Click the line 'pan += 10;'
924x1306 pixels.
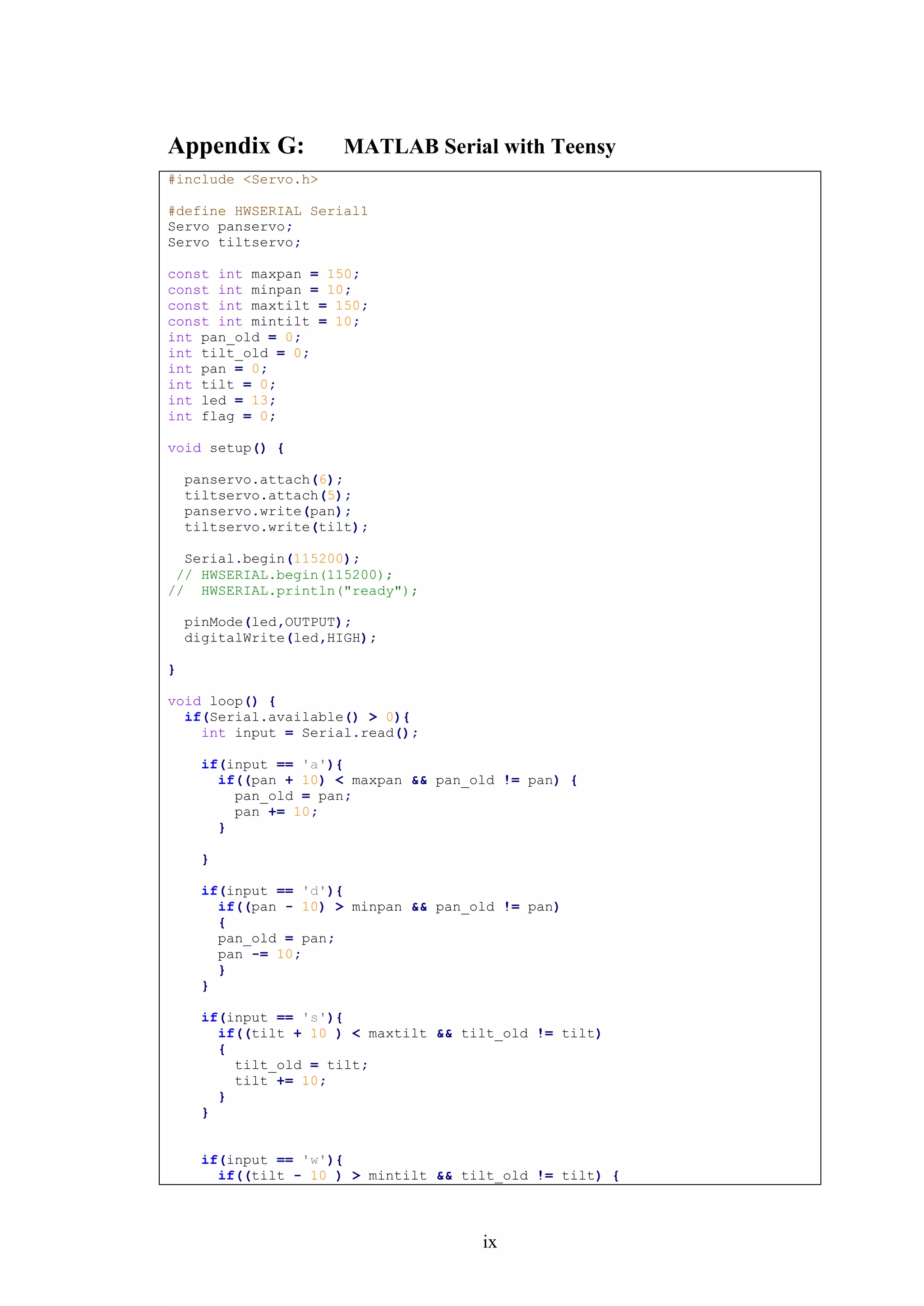point(276,812)
